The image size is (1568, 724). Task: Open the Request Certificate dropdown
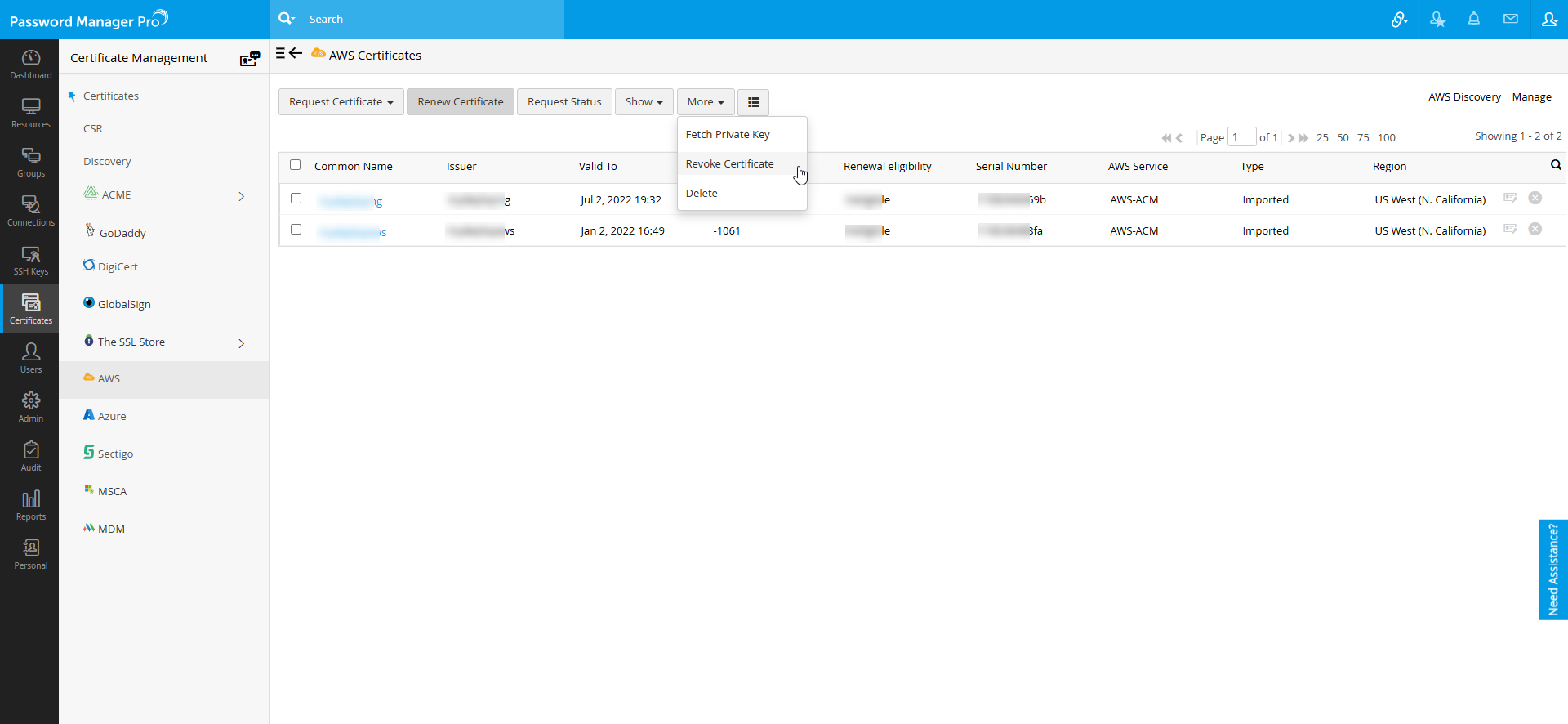[341, 102]
